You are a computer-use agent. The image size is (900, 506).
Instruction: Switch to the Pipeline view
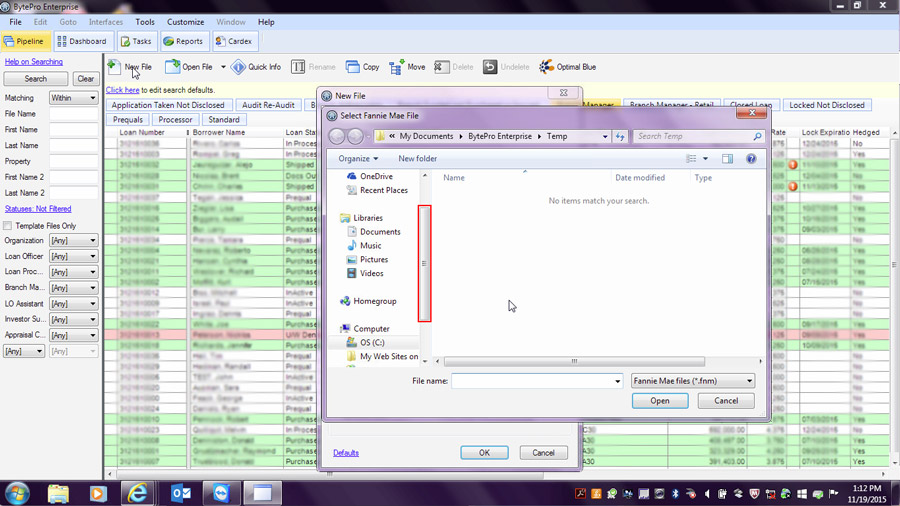[24, 41]
